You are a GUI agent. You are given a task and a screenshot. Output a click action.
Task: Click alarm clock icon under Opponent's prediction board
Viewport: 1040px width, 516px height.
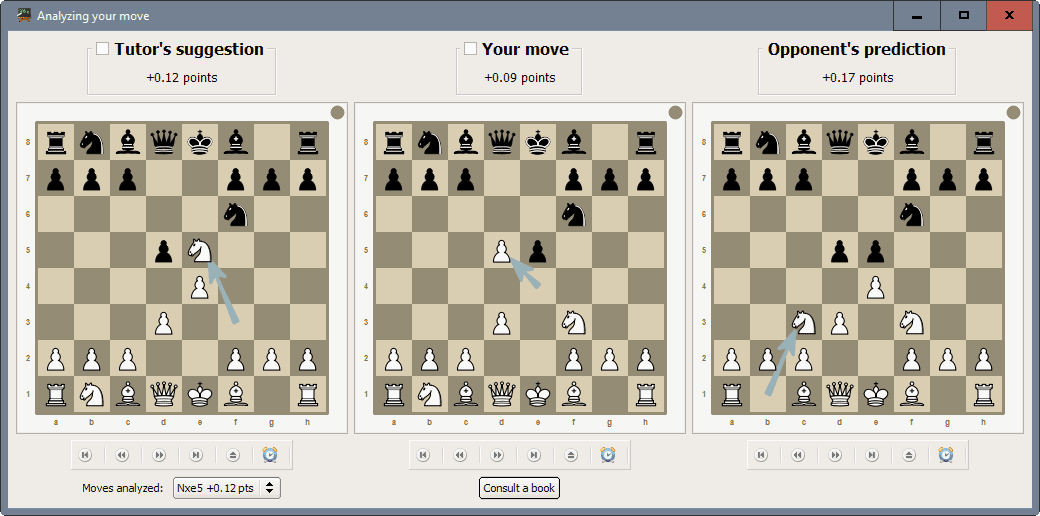click(946, 454)
